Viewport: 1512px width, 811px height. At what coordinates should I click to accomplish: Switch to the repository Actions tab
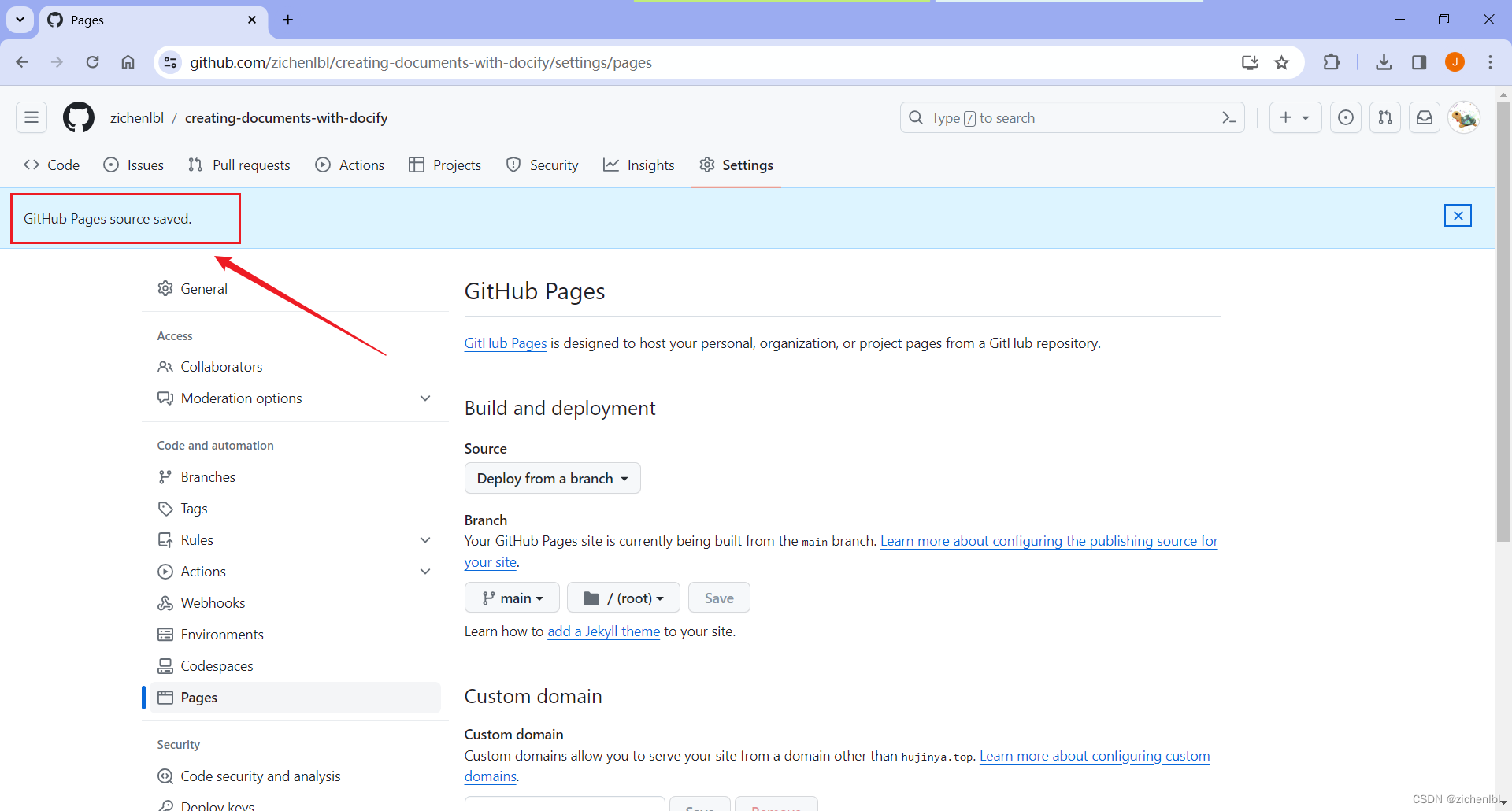coord(350,165)
